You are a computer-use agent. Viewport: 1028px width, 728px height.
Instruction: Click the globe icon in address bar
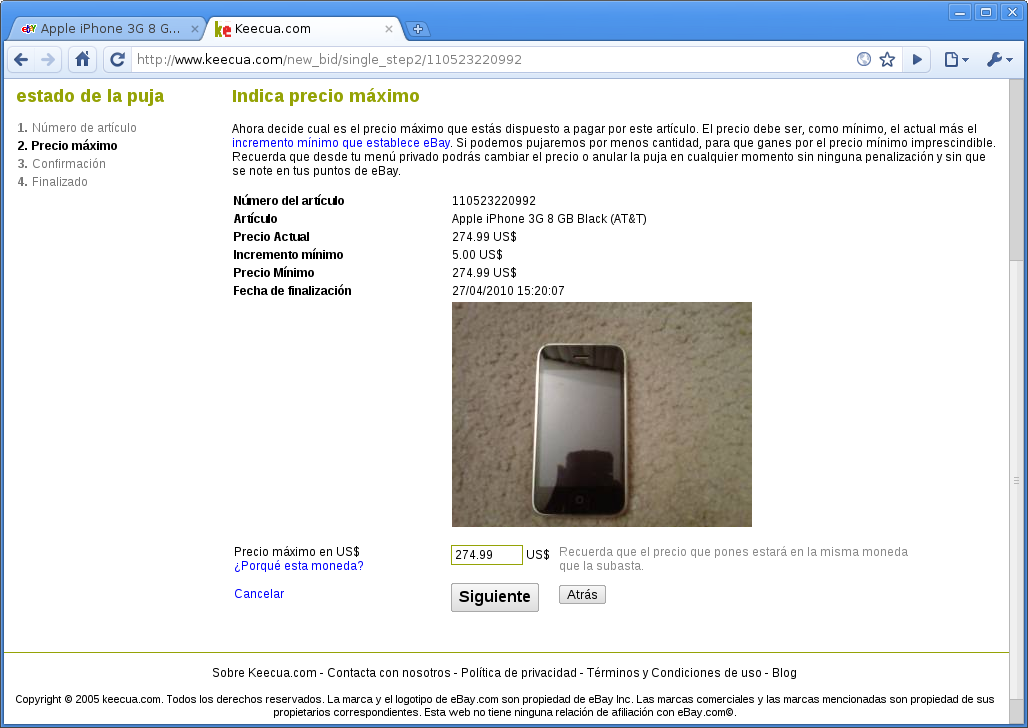(864, 60)
